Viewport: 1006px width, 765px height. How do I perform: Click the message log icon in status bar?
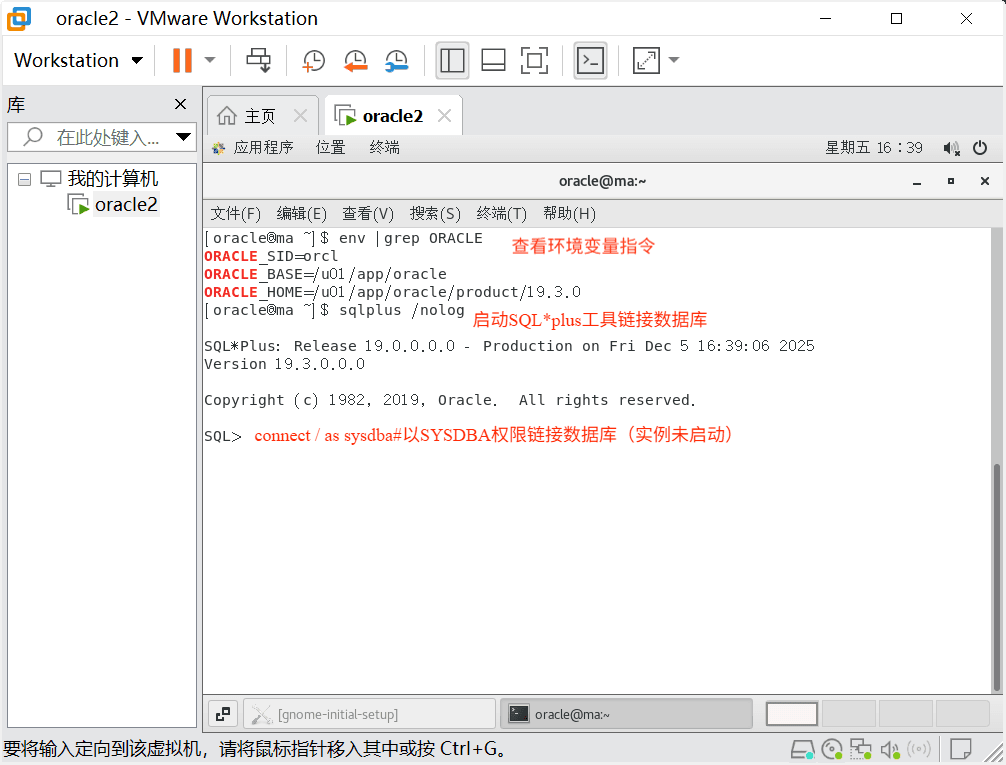tap(960, 749)
